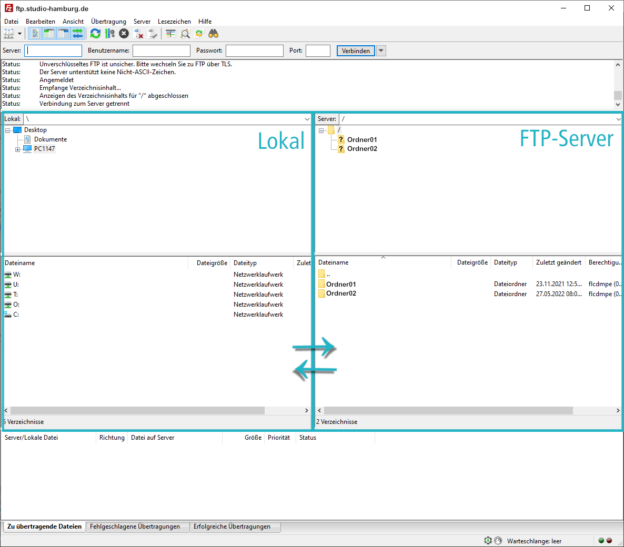624x547 pixels.
Task: Toggle the transfer queue display icon
Action: [x=77, y=33]
